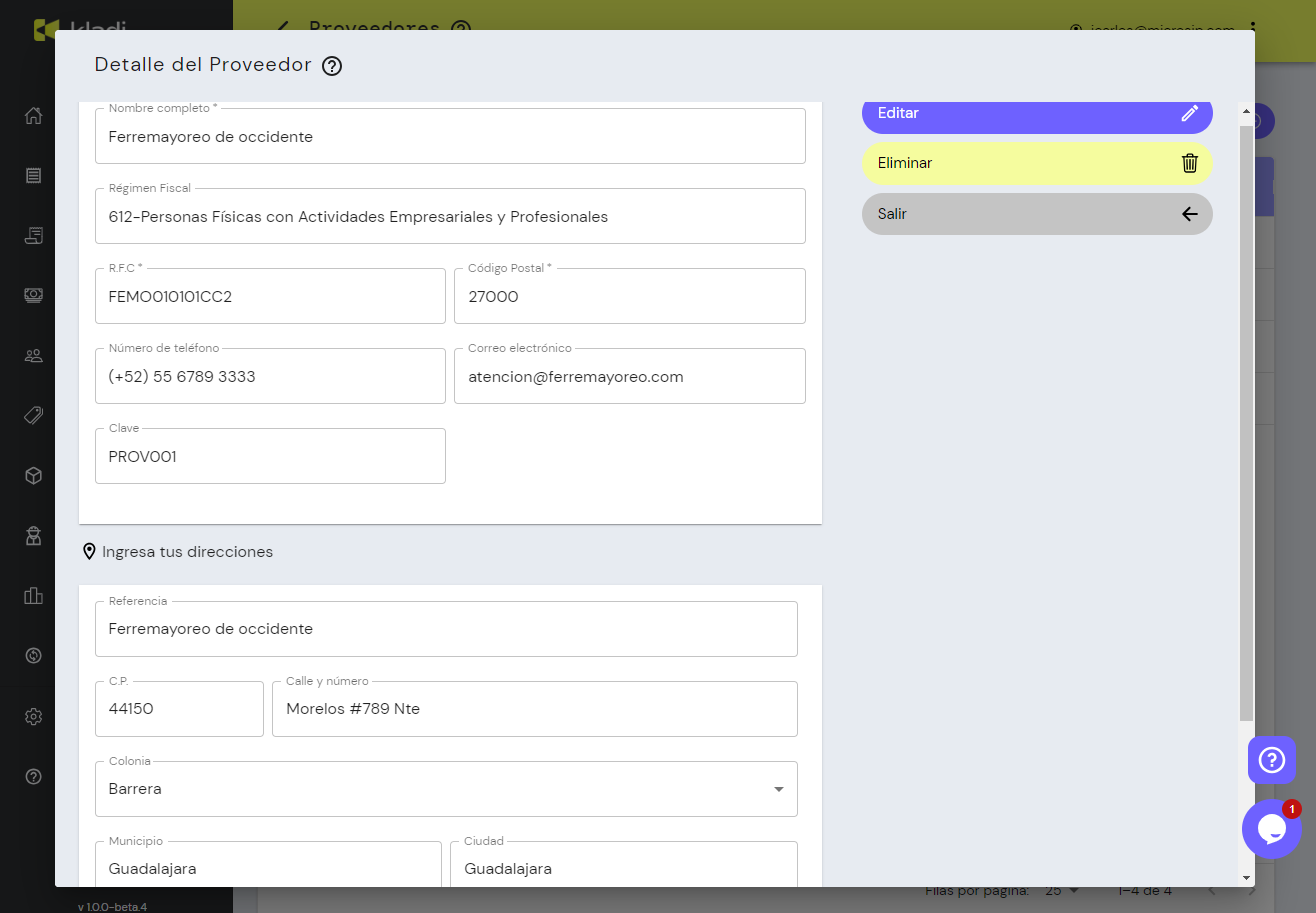
Task: Open the settings gear in the sidebar
Action: point(33,716)
